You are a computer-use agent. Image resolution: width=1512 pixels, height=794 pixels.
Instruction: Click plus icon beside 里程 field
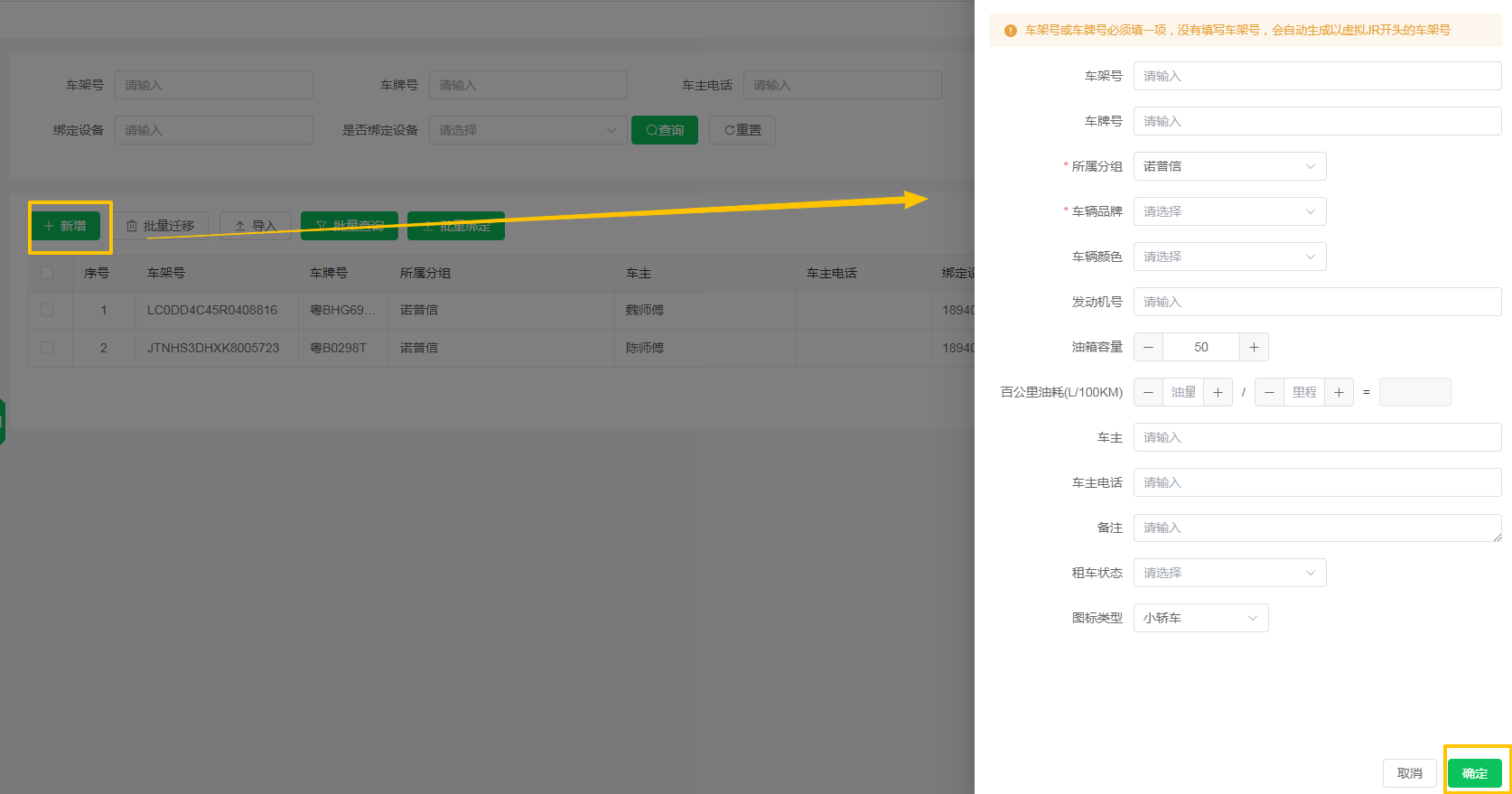[1339, 392]
